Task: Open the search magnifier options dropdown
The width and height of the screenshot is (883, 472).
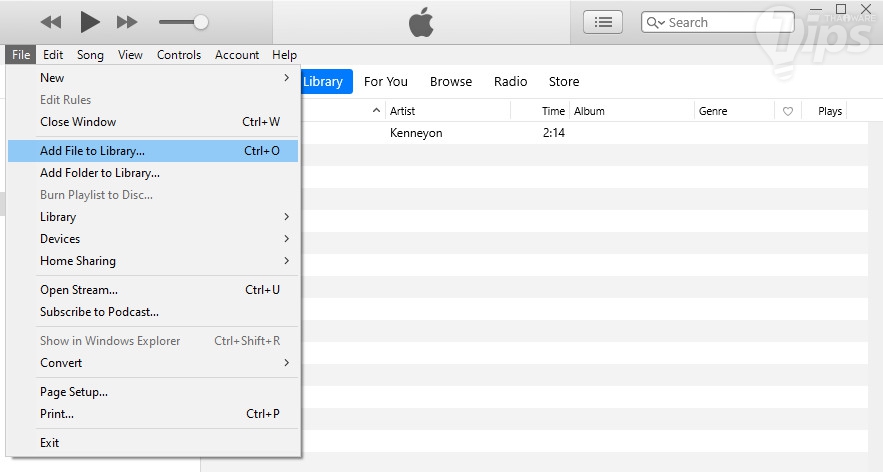Action: [x=655, y=23]
